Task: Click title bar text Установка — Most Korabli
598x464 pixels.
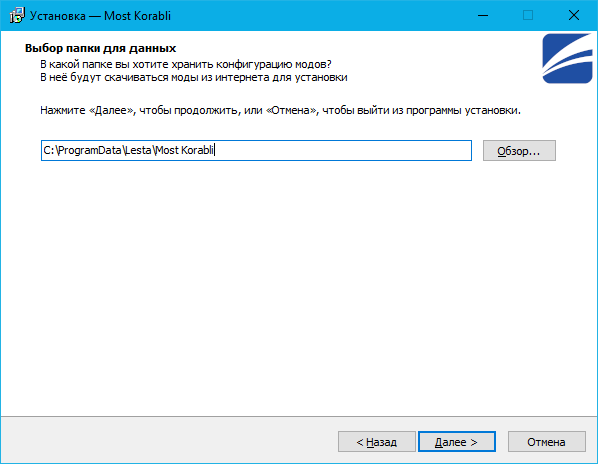Action: 100,16
